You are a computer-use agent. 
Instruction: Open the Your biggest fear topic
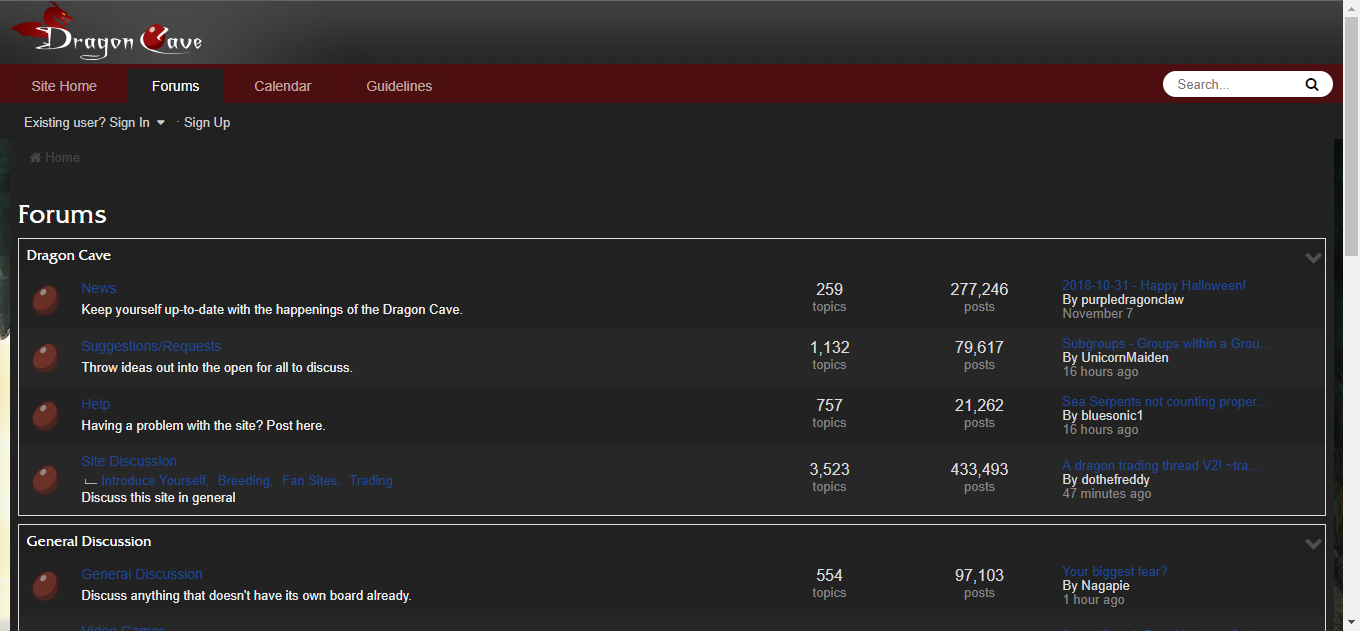pos(1114,571)
